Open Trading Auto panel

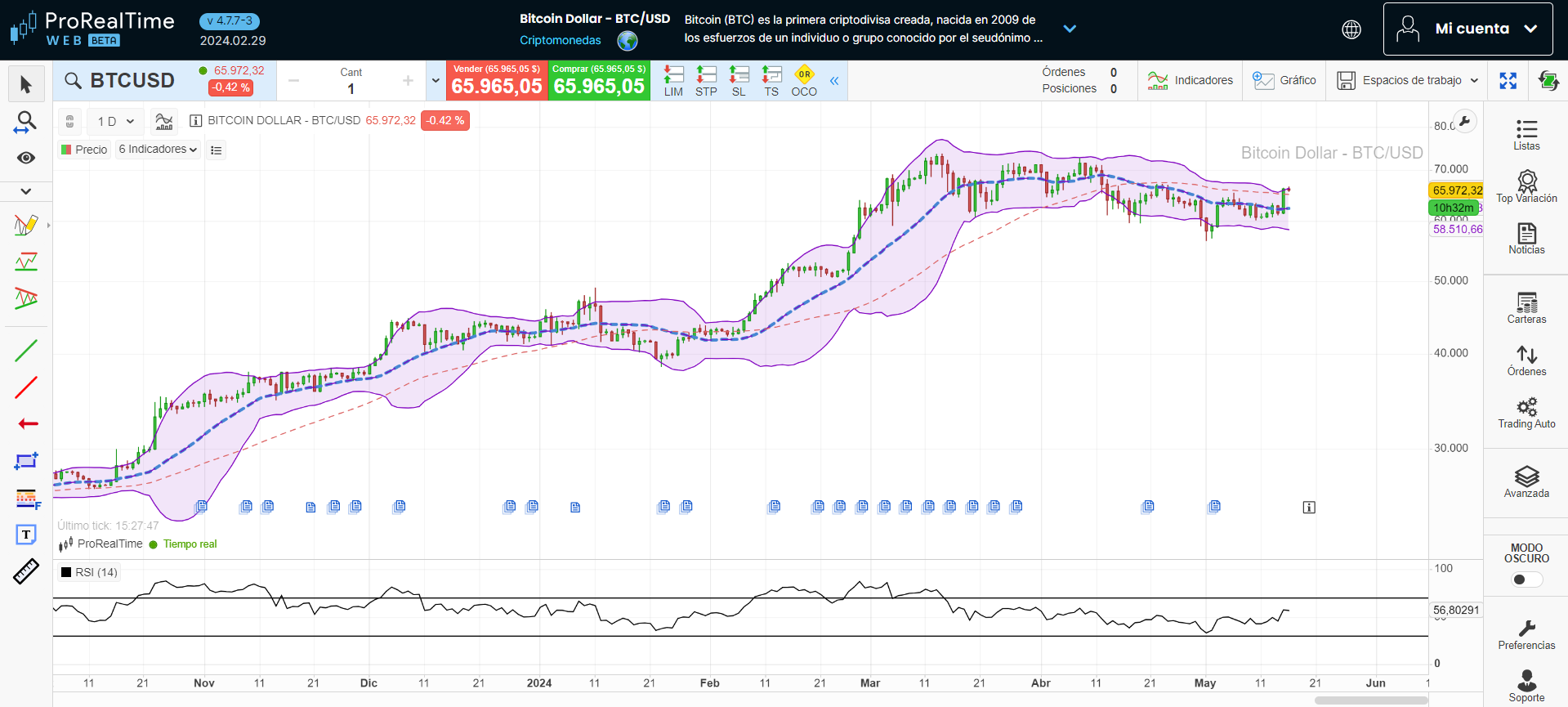(x=1526, y=413)
